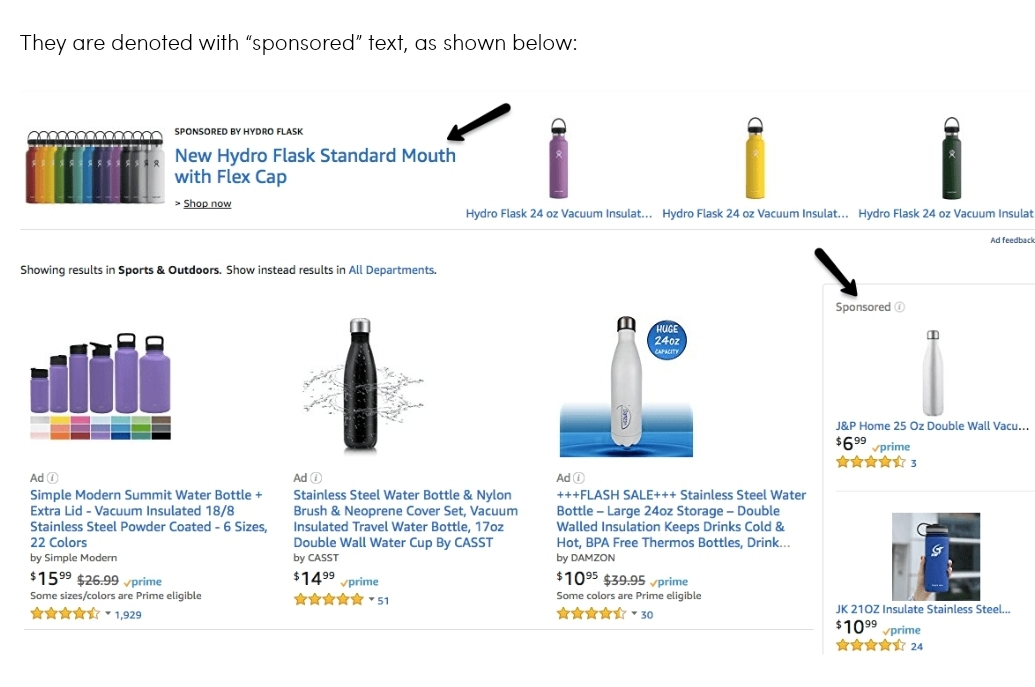Image resolution: width=1035 pixels, height=687 pixels.
Task: Click the prime badge under Simple Modern price
Action: point(141,580)
